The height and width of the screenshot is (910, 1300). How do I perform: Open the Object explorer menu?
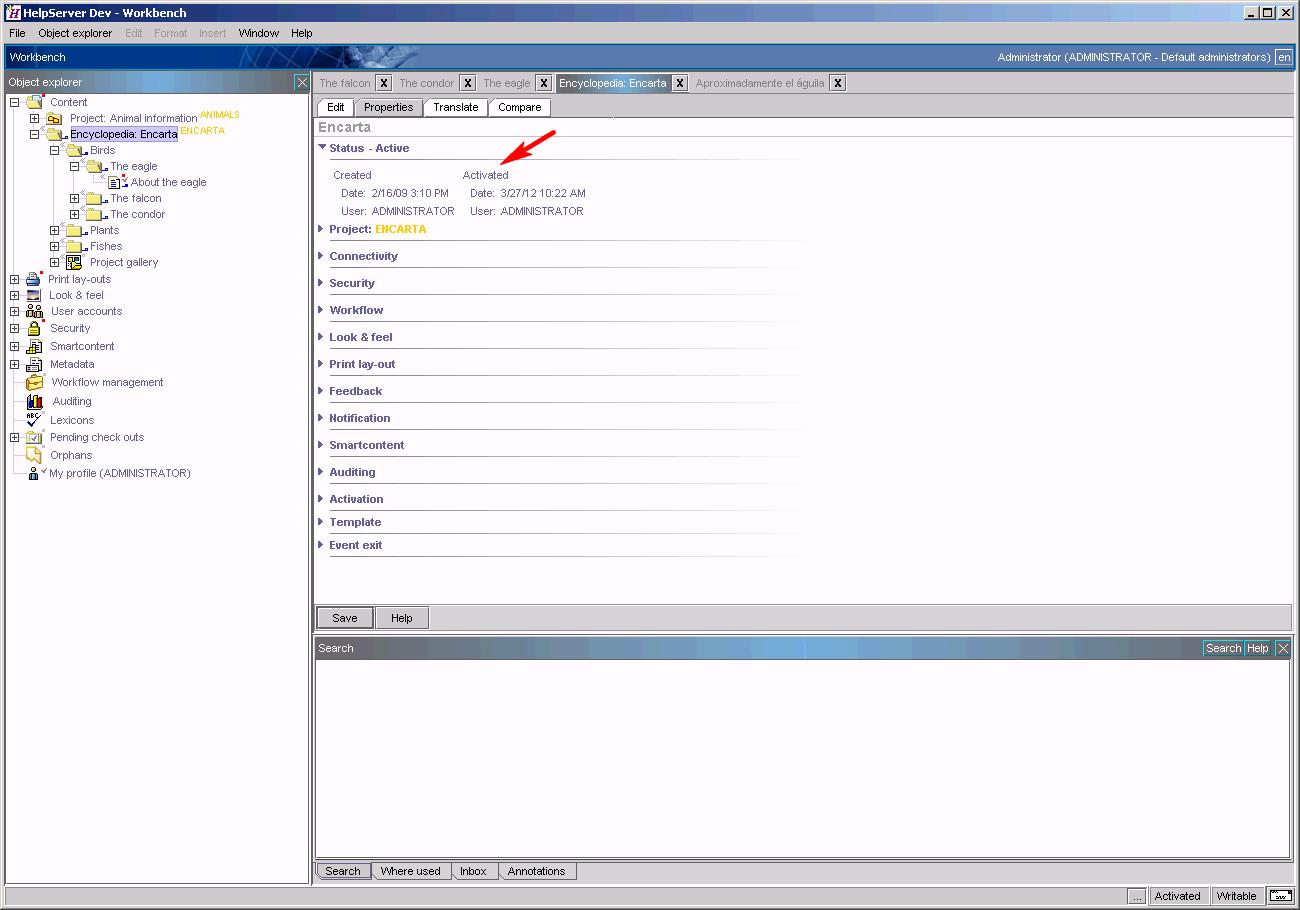(75, 33)
